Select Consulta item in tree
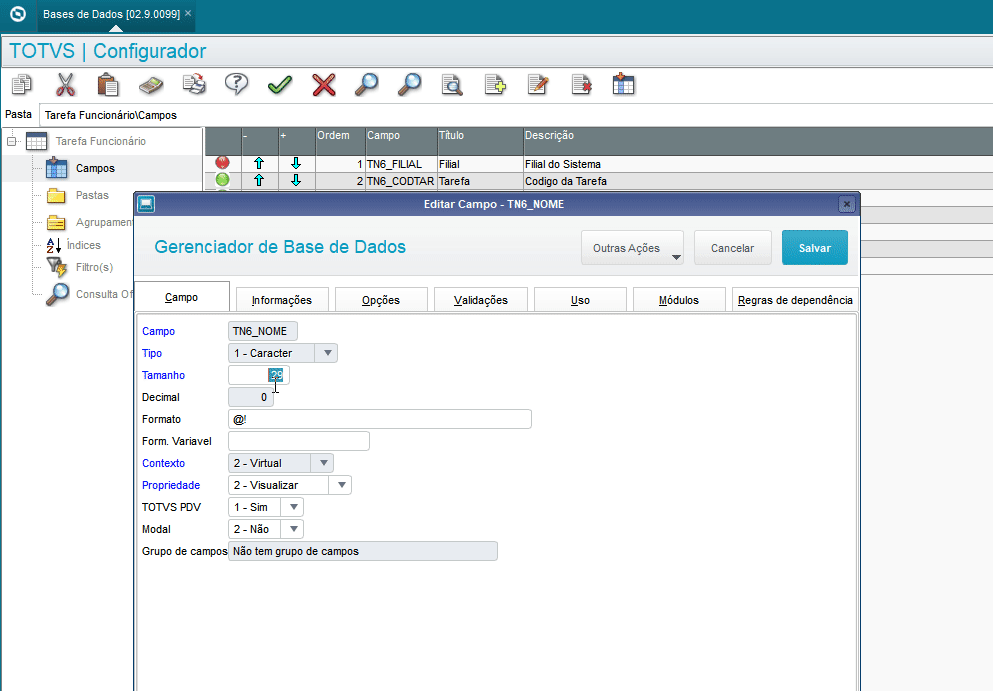Viewport: 993px width, 691px height. coord(104,294)
